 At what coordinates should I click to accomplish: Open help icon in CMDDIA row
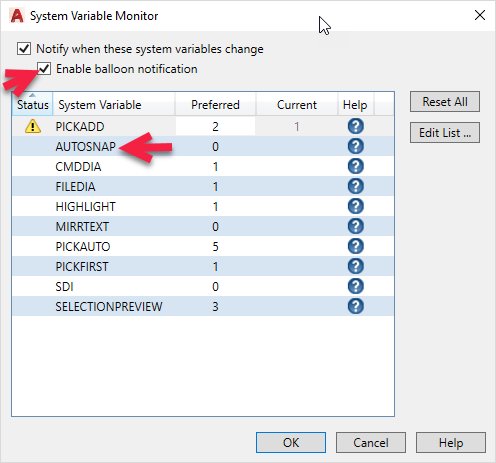(355, 166)
